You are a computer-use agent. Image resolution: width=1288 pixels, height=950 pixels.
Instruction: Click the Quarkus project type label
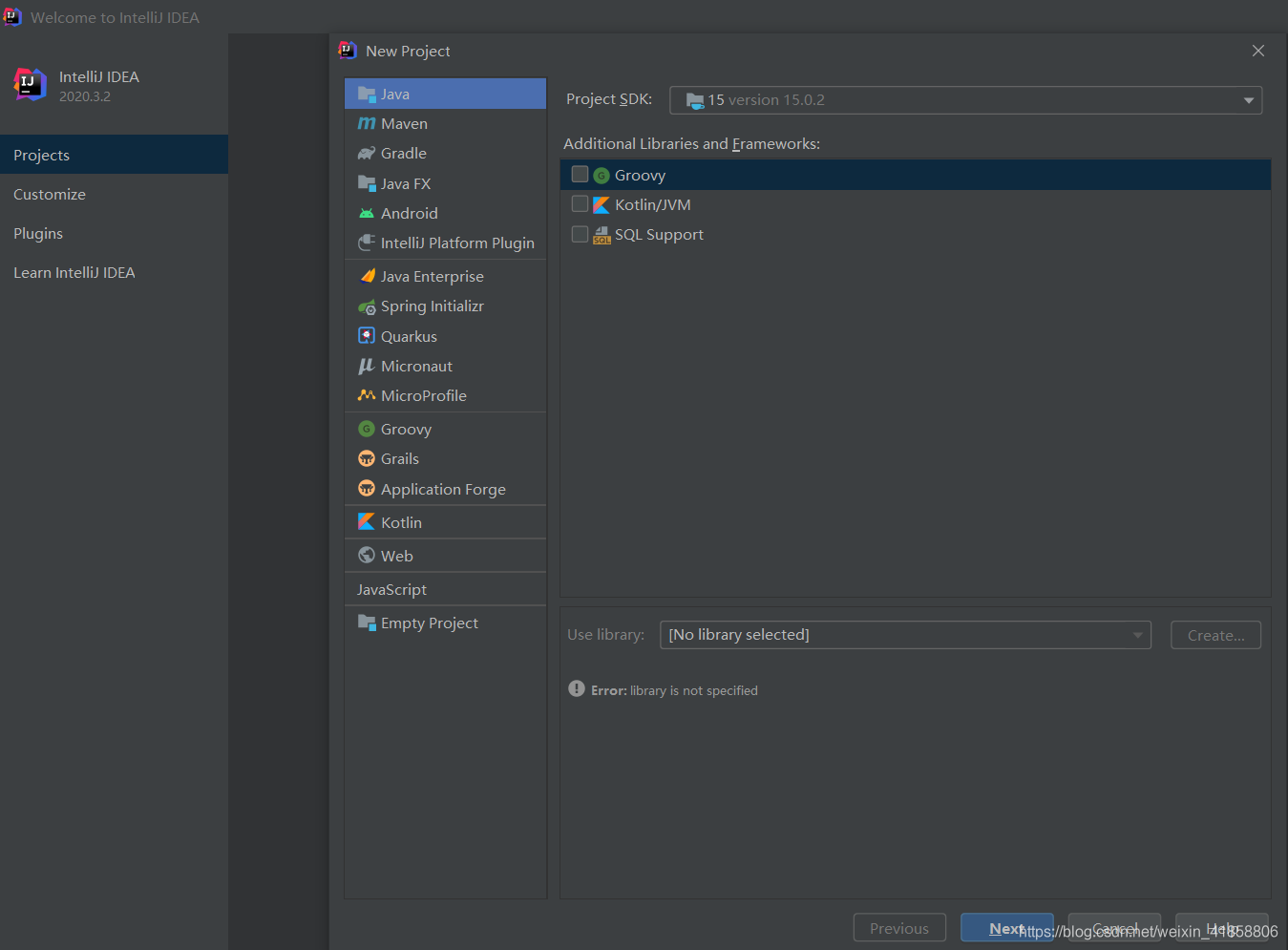coord(409,336)
